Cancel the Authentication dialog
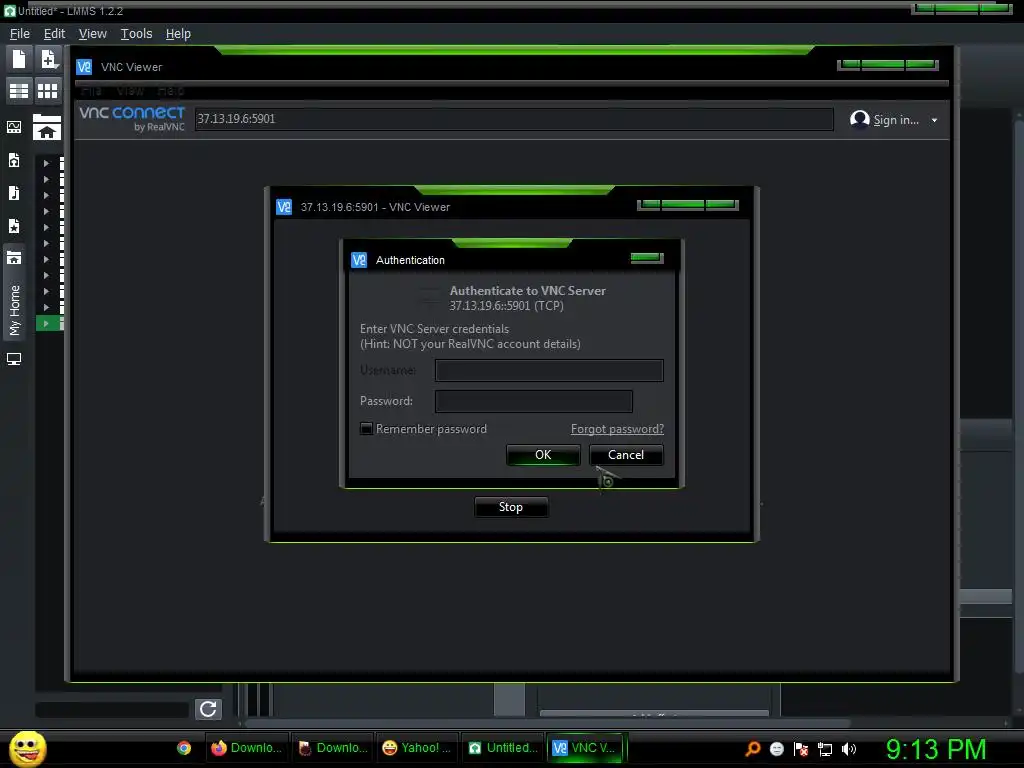1024x768 pixels. pyautogui.click(x=626, y=455)
